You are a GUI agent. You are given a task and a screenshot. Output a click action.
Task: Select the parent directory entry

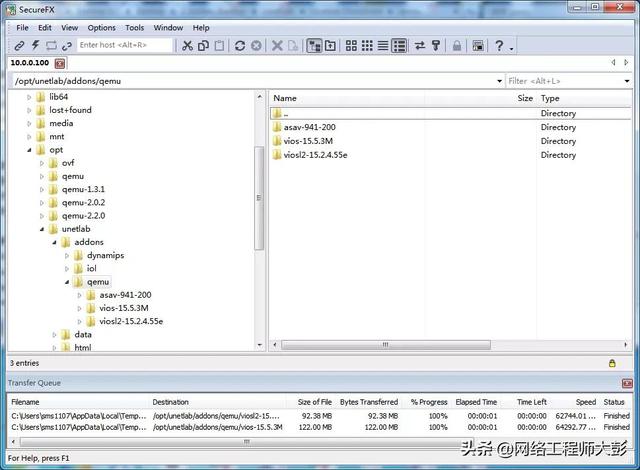click(x=451, y=113)
